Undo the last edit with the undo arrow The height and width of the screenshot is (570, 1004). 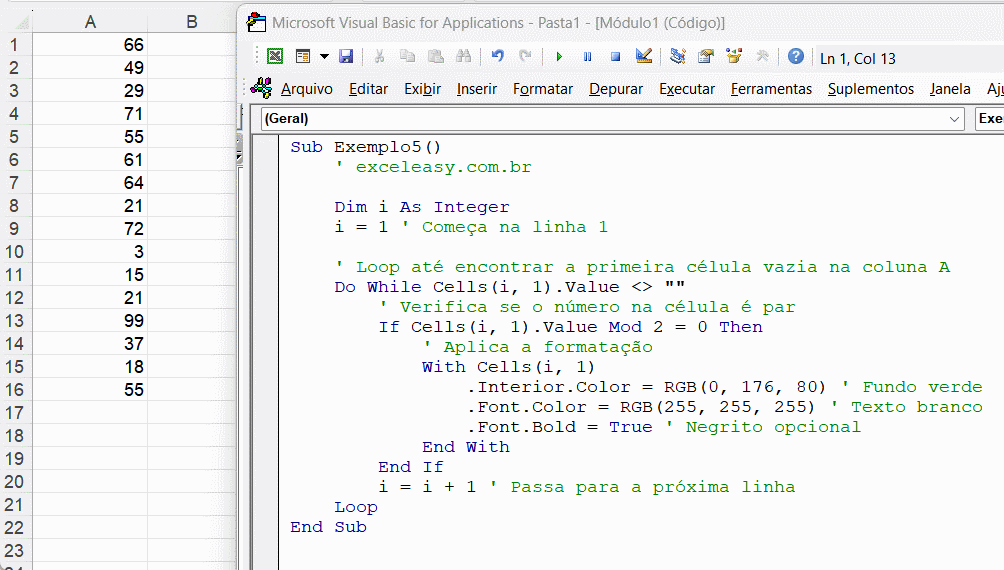pos(498,57)
